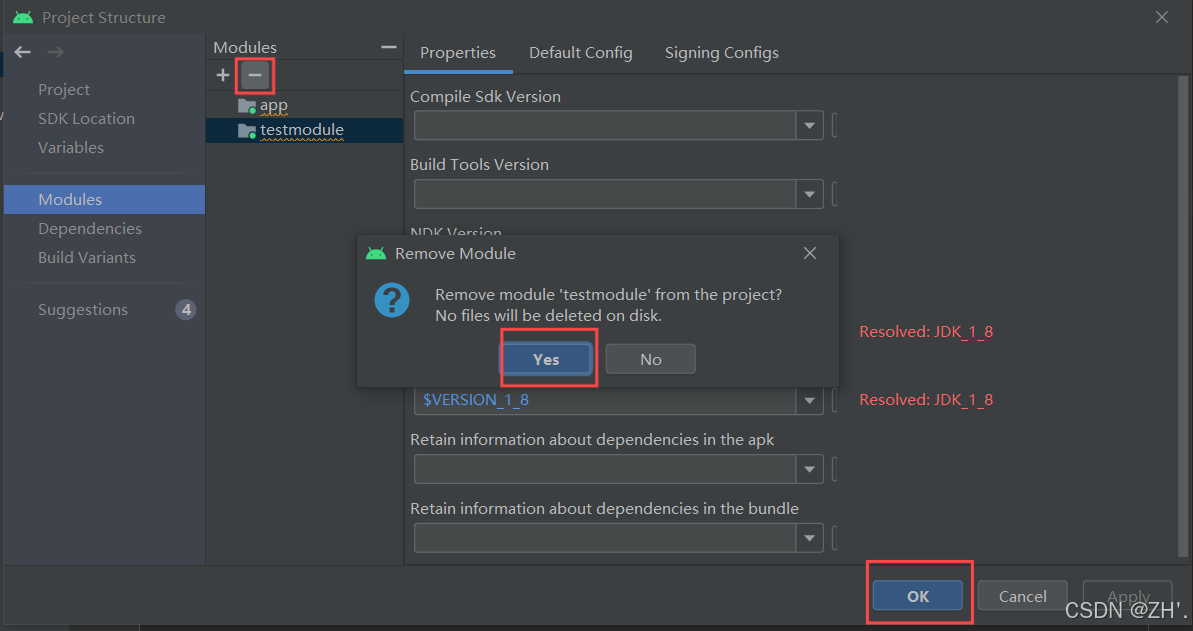Viewport: 1193px width, 631px height.
Task: Click the question mark icon in the dialog
Action: pos(392,301)
